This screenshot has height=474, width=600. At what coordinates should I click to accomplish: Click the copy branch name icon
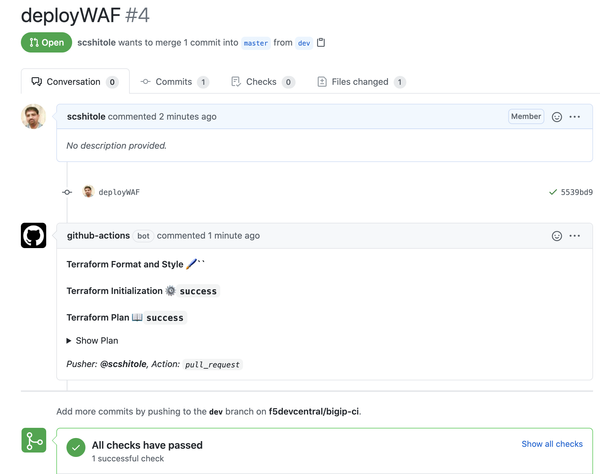321,43
